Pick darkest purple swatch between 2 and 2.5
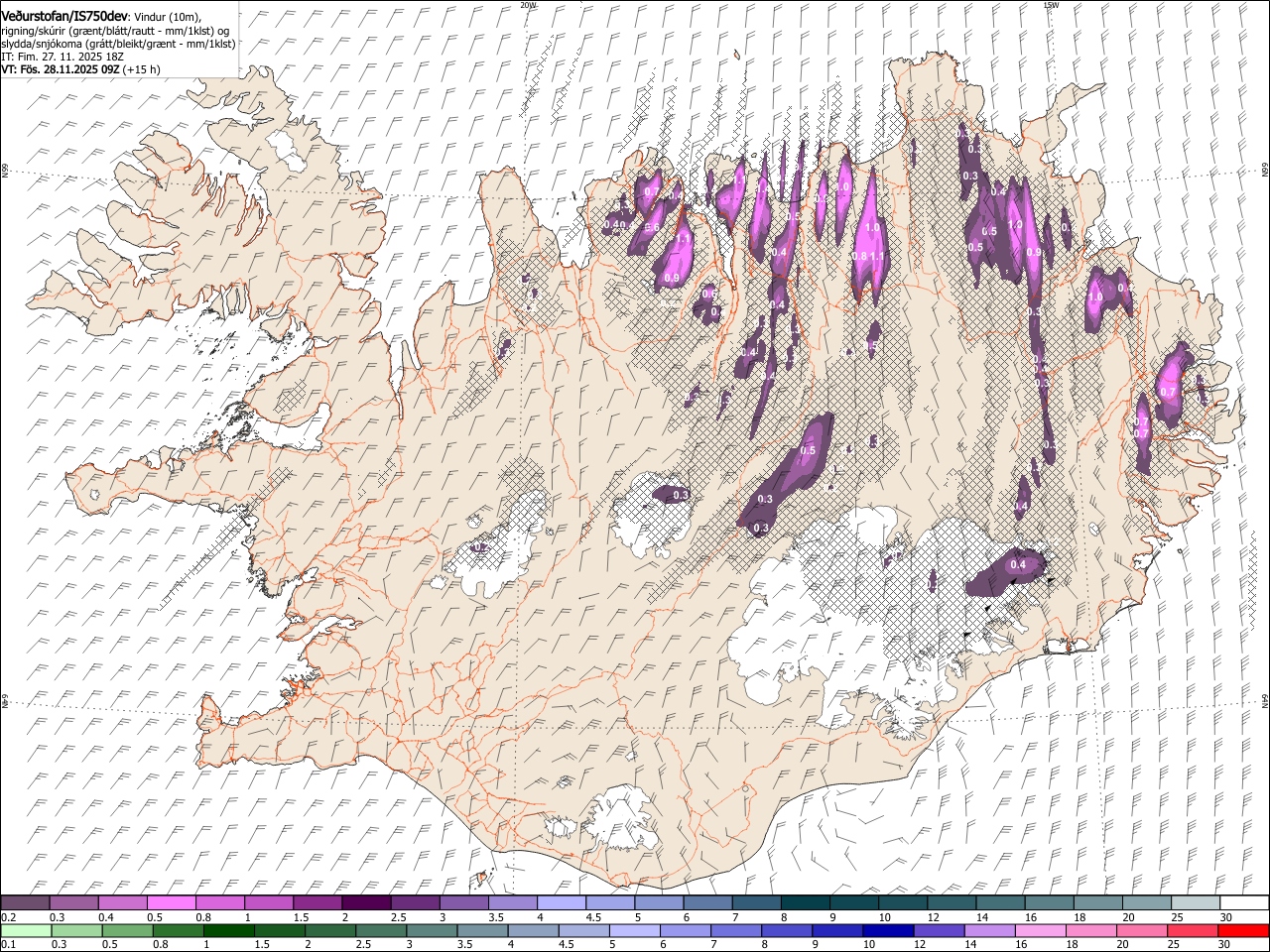The image size is (1270, 952). point(366,903)
